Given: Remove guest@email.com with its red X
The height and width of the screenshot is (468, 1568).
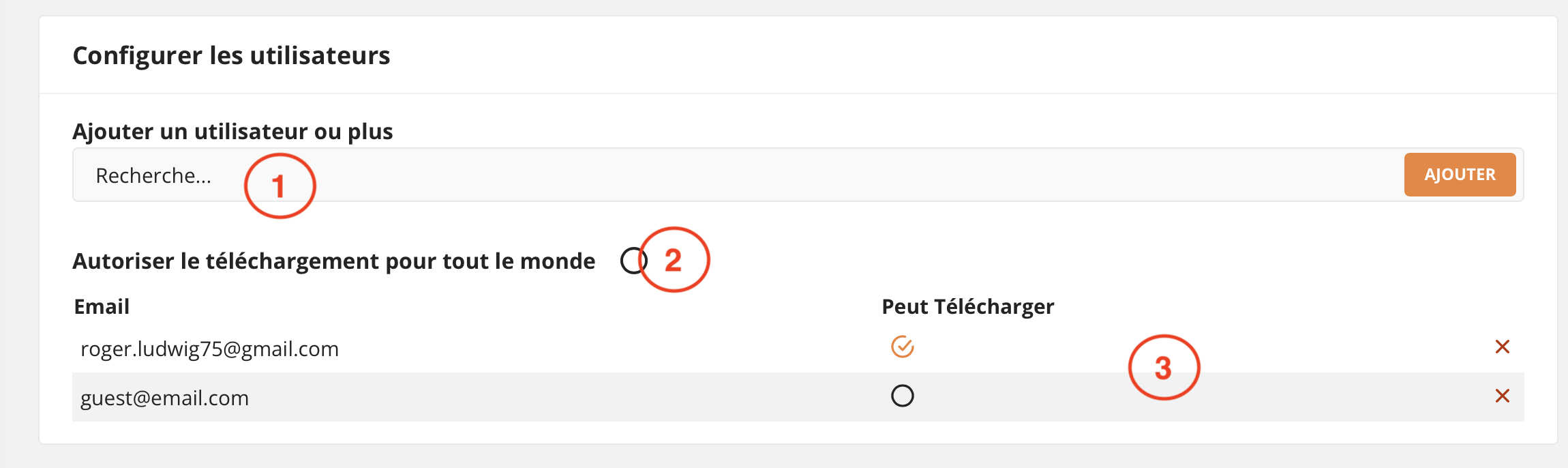Looking at the screenshot, I should tap(1502, 396).
